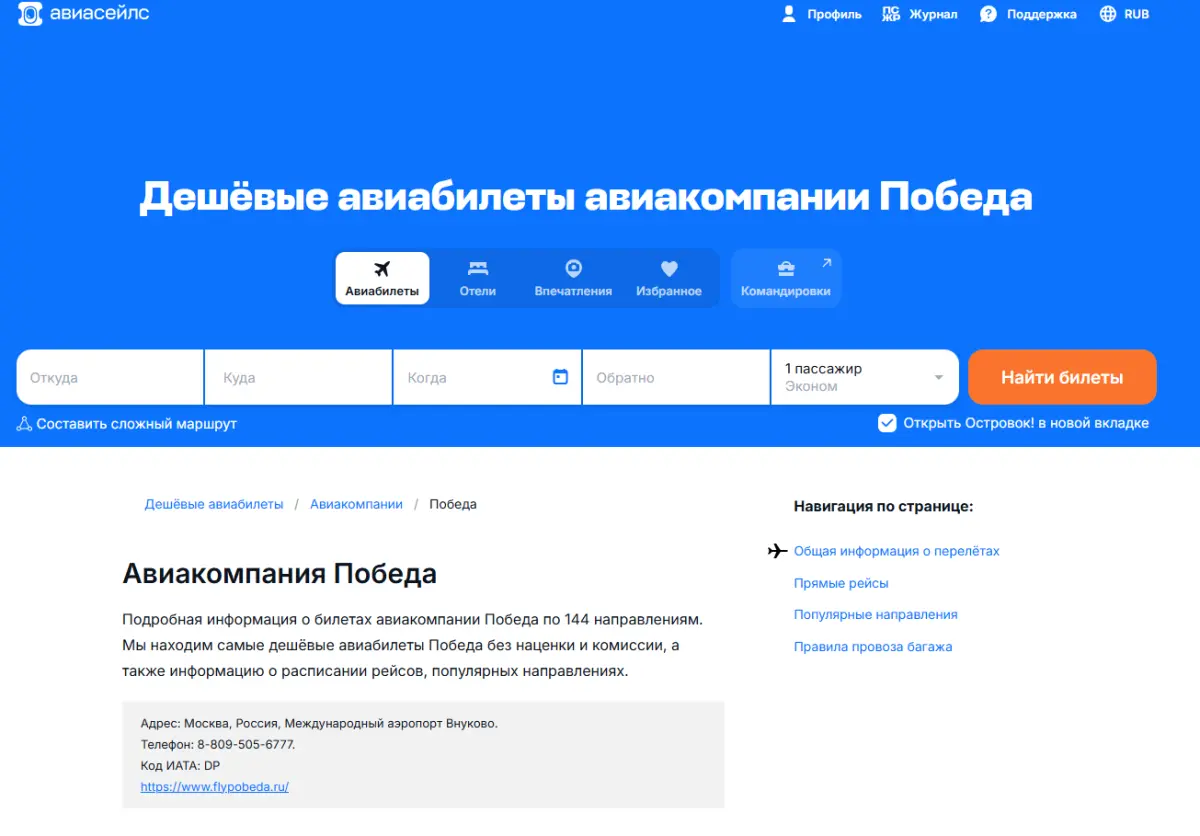
Task: Open the Командировки tab
Action: (x=786, y=278)
